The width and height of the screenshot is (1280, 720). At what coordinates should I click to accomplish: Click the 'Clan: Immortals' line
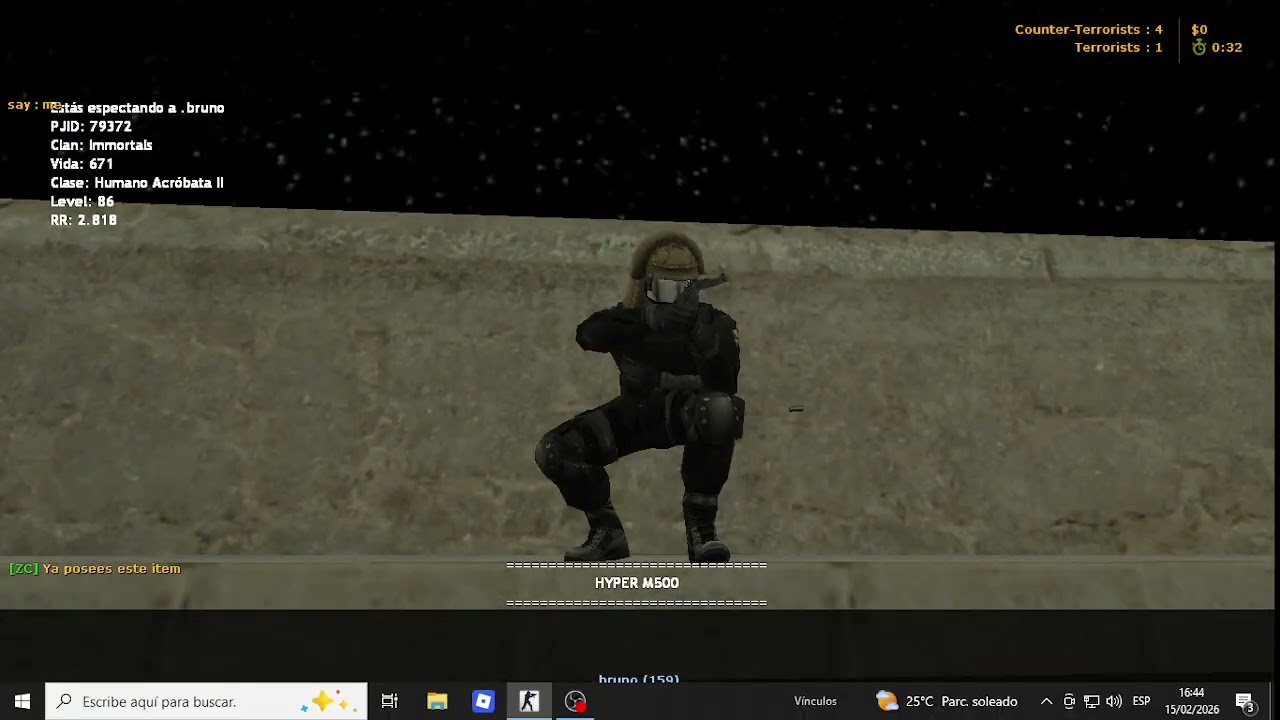pos(101,145)
